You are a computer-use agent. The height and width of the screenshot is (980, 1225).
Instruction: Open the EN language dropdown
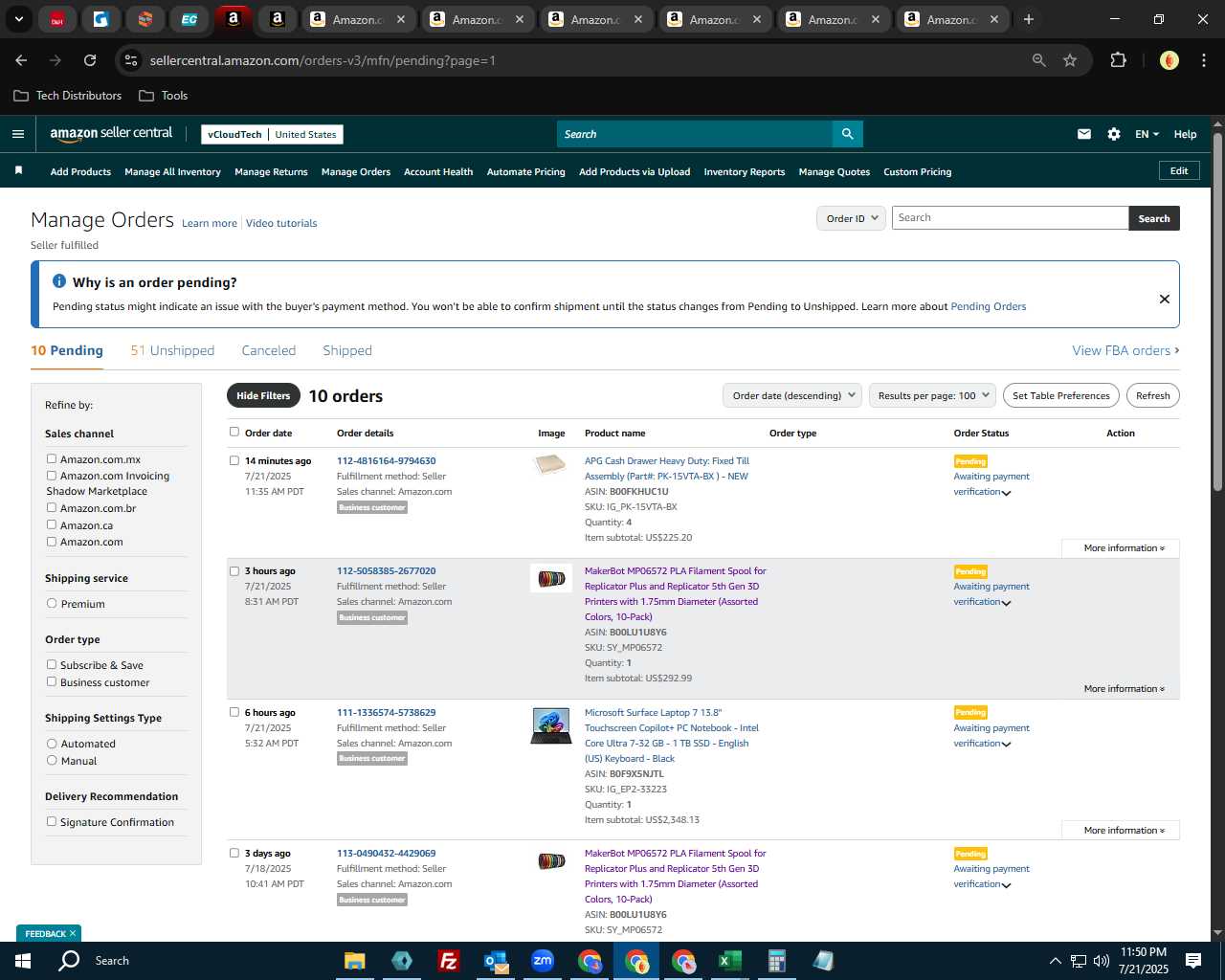(1147, 134)
